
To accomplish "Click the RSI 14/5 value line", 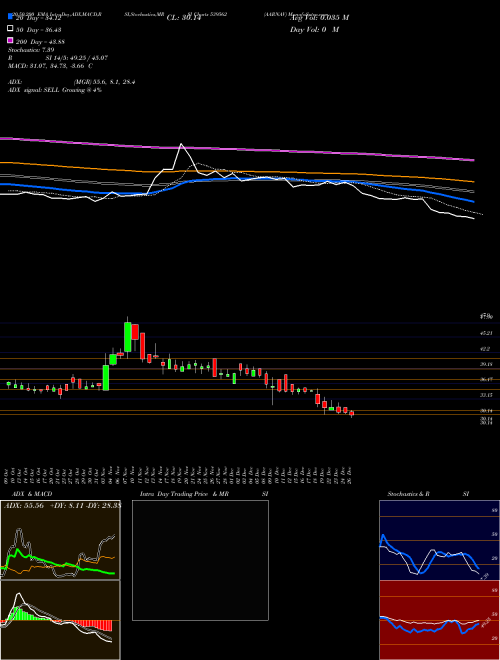I will (x=58, y=58).
